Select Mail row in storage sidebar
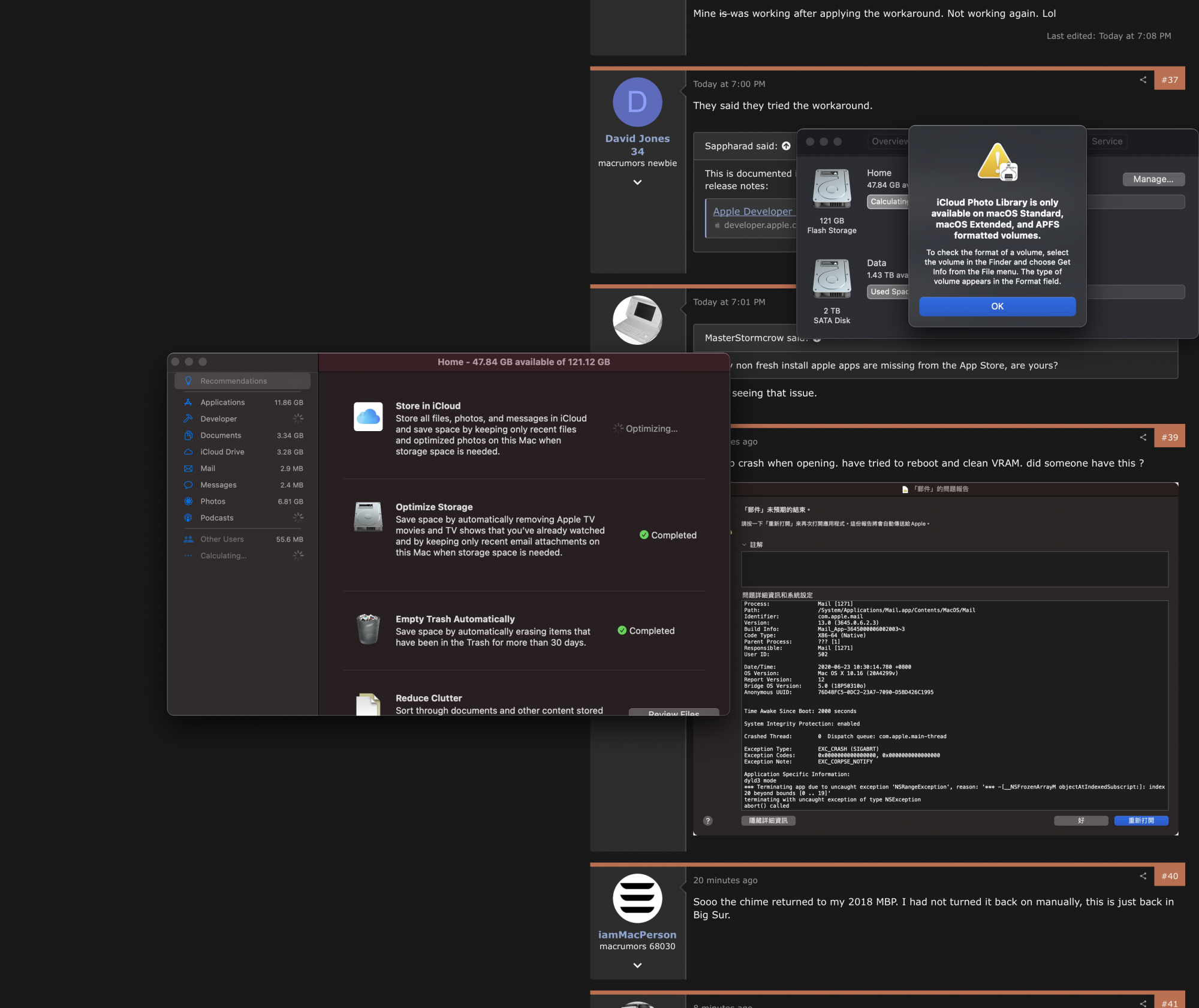The height and width of the screenshot is (1008, 1199). [242, 468]
